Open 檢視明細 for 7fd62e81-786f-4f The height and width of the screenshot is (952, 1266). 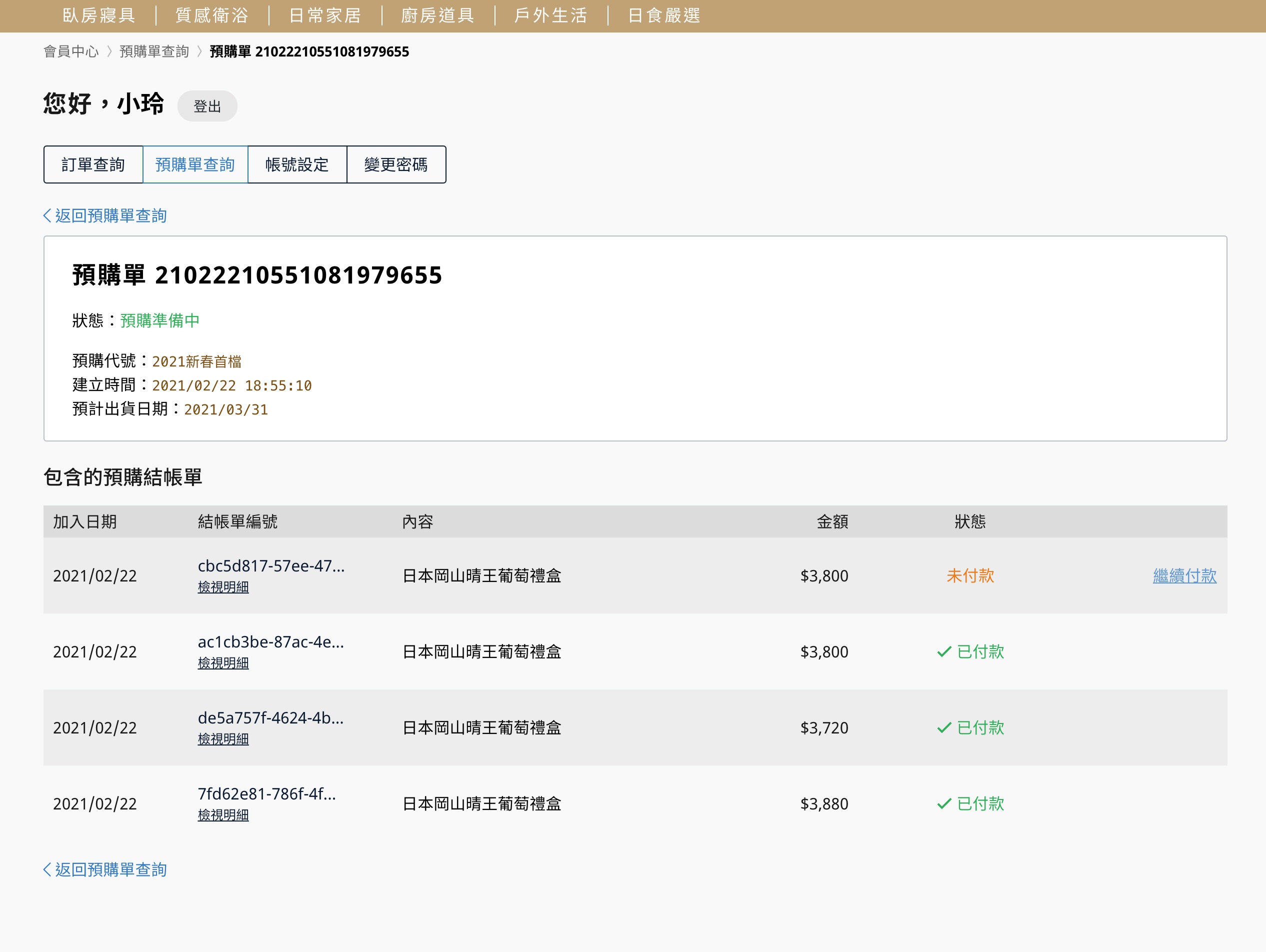(222, 815)
